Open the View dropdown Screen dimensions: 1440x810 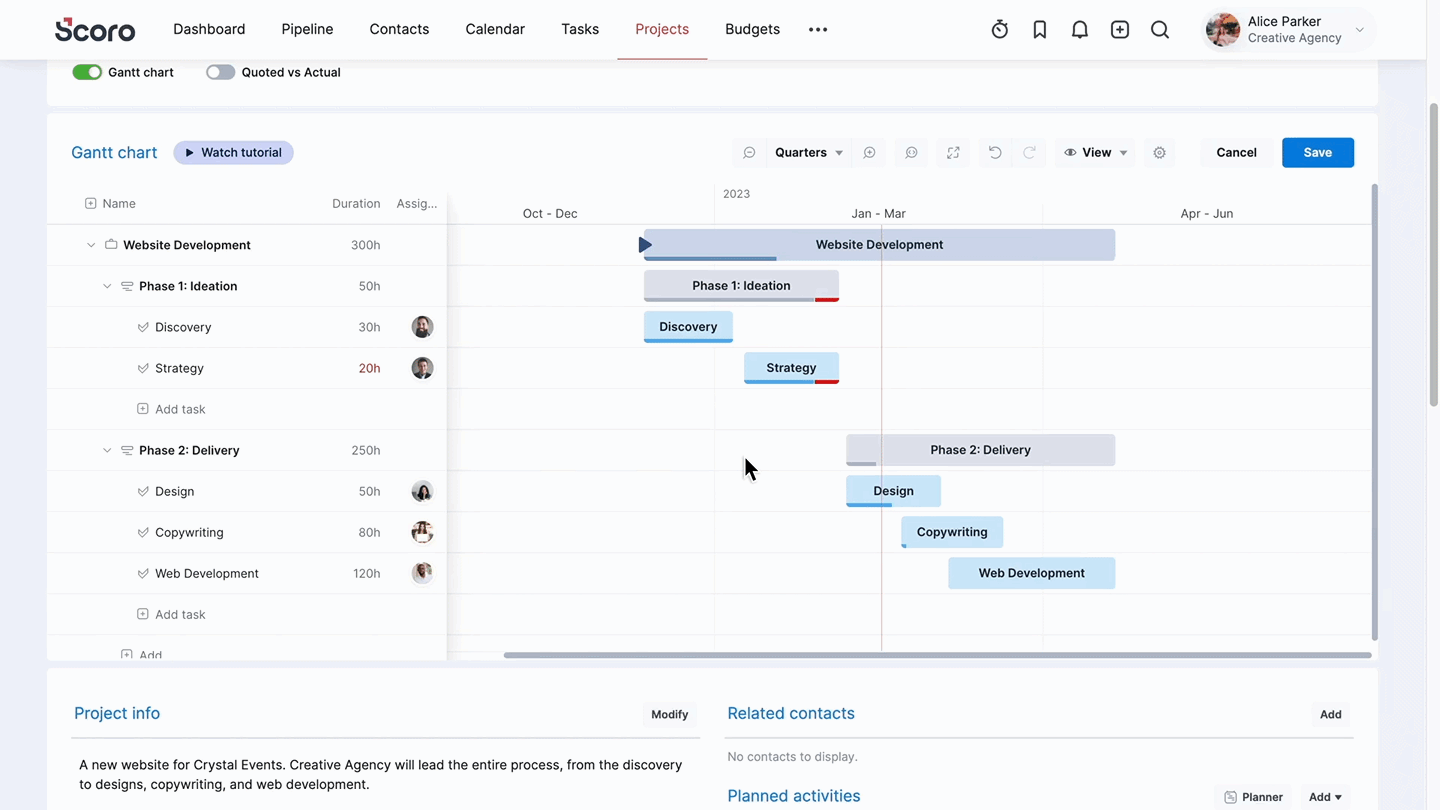[1095, 153]
